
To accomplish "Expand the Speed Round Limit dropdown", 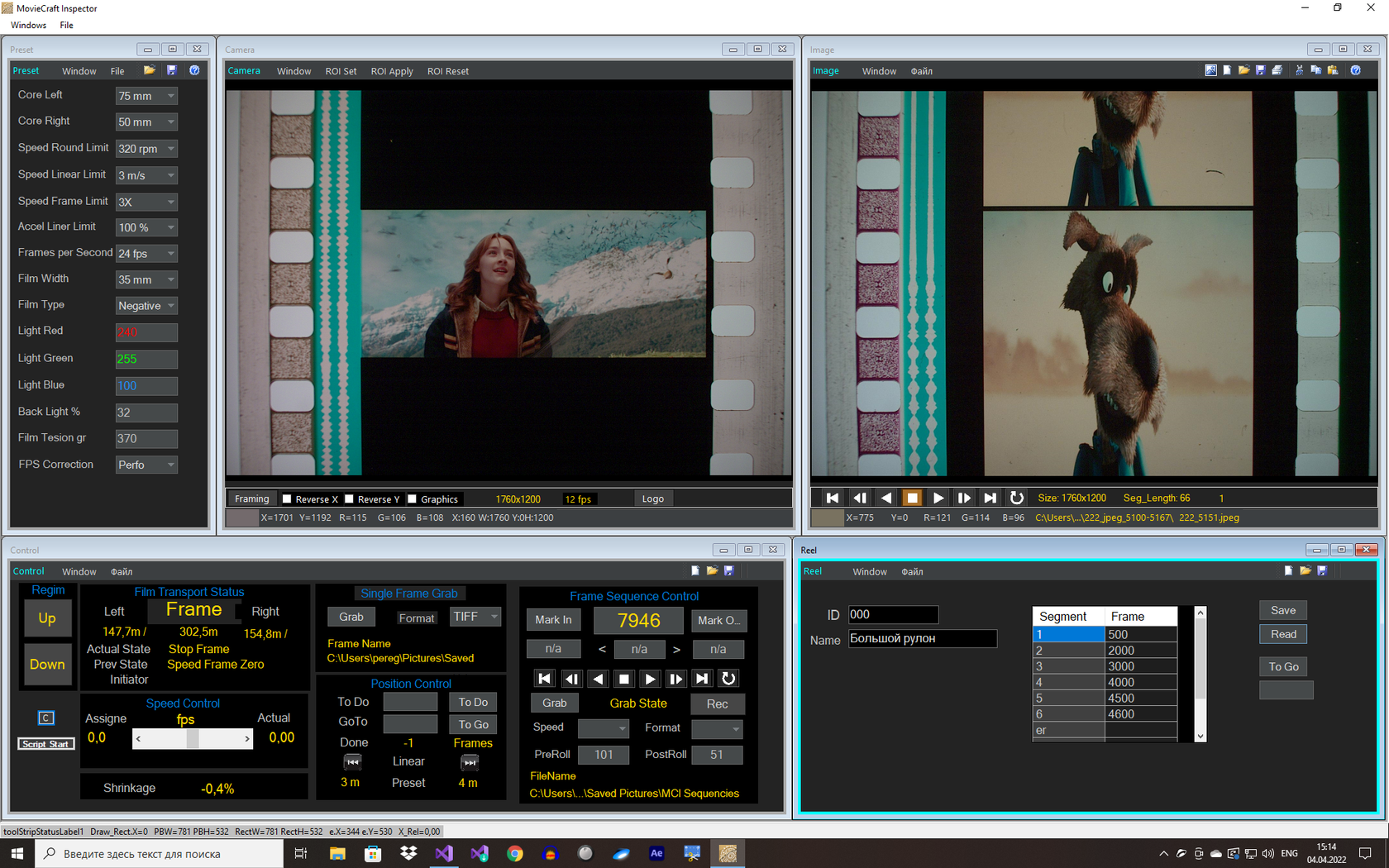I will pyautogui.click(x=146, y=149).
